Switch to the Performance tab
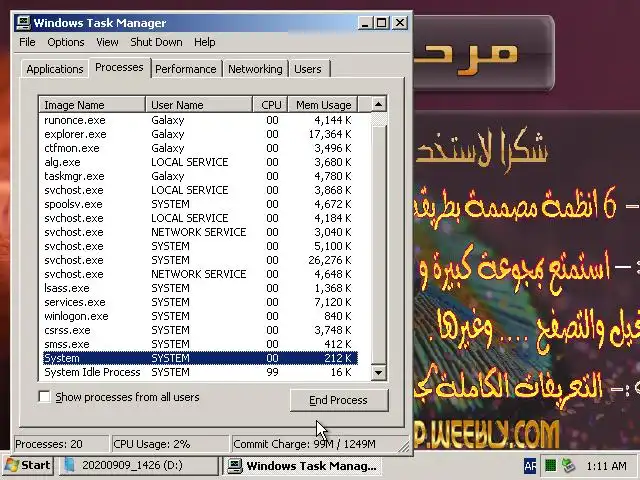The height and width of the screenshot is (480, 640). [x=186, y=69]
